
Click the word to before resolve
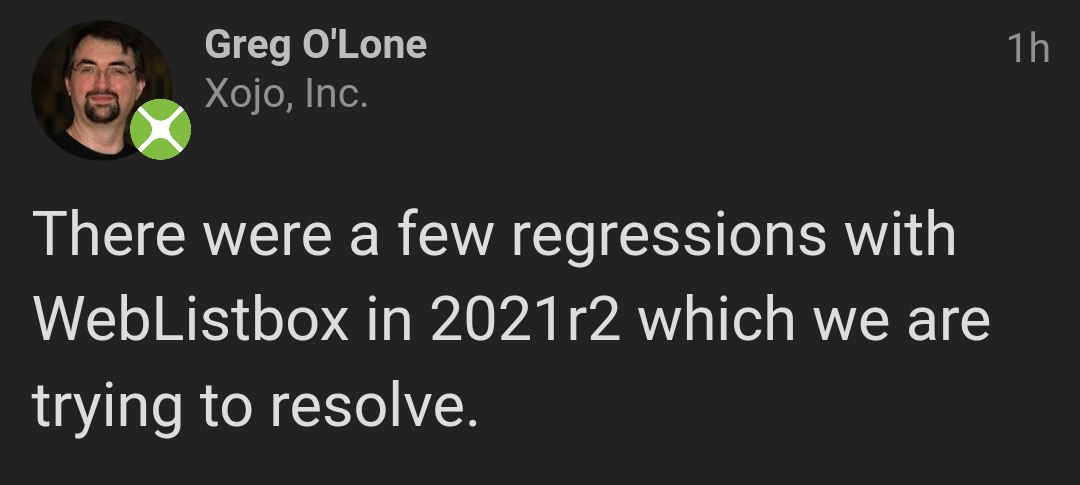(225, 406)
